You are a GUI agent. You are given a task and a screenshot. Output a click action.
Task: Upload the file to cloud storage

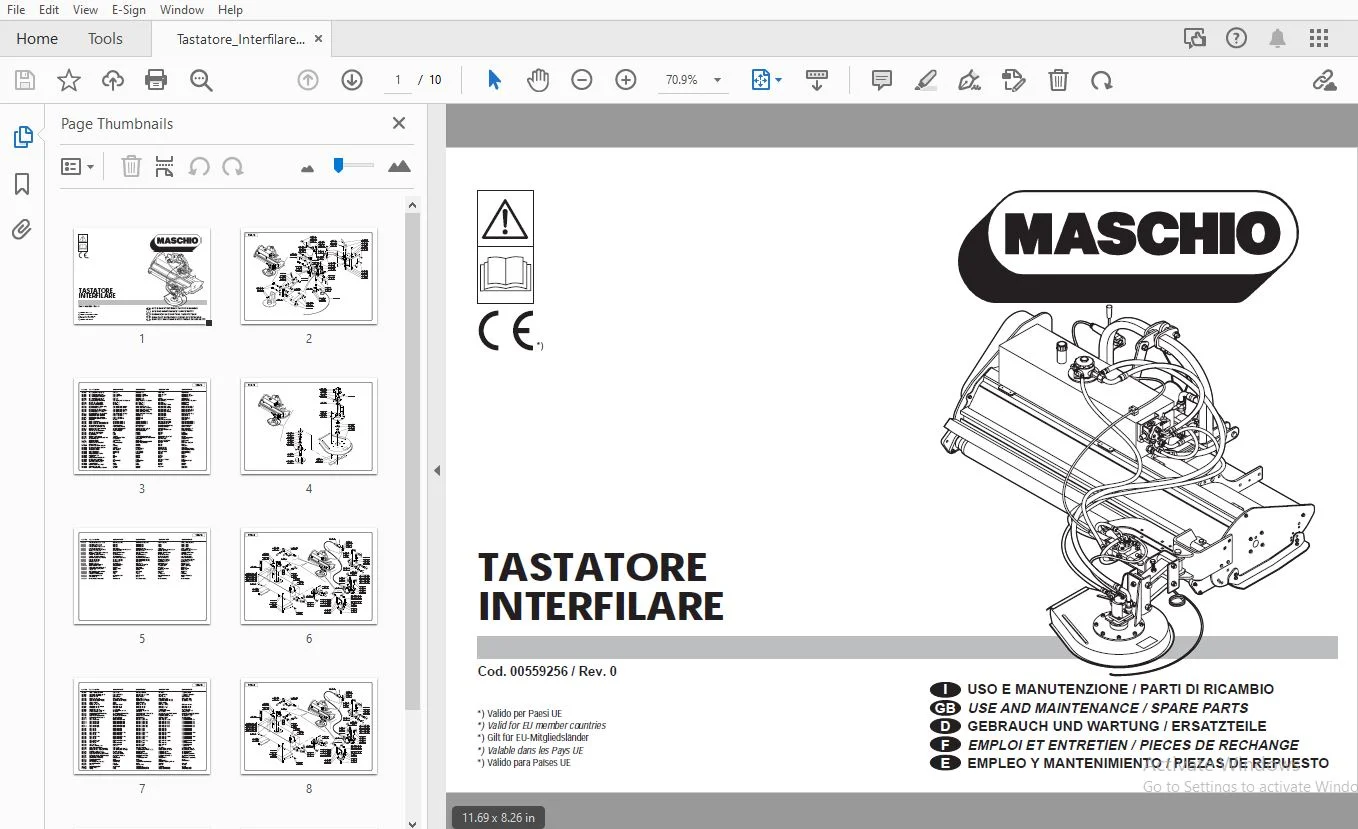tap(112, 80)
